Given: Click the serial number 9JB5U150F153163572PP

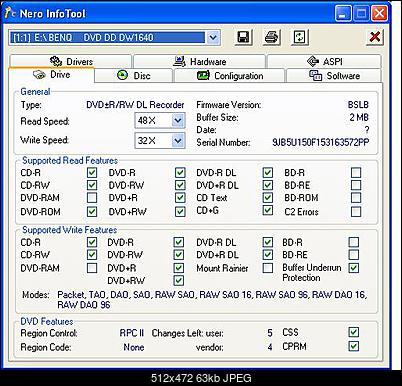Looking at the screenshot, I should 321,142.
